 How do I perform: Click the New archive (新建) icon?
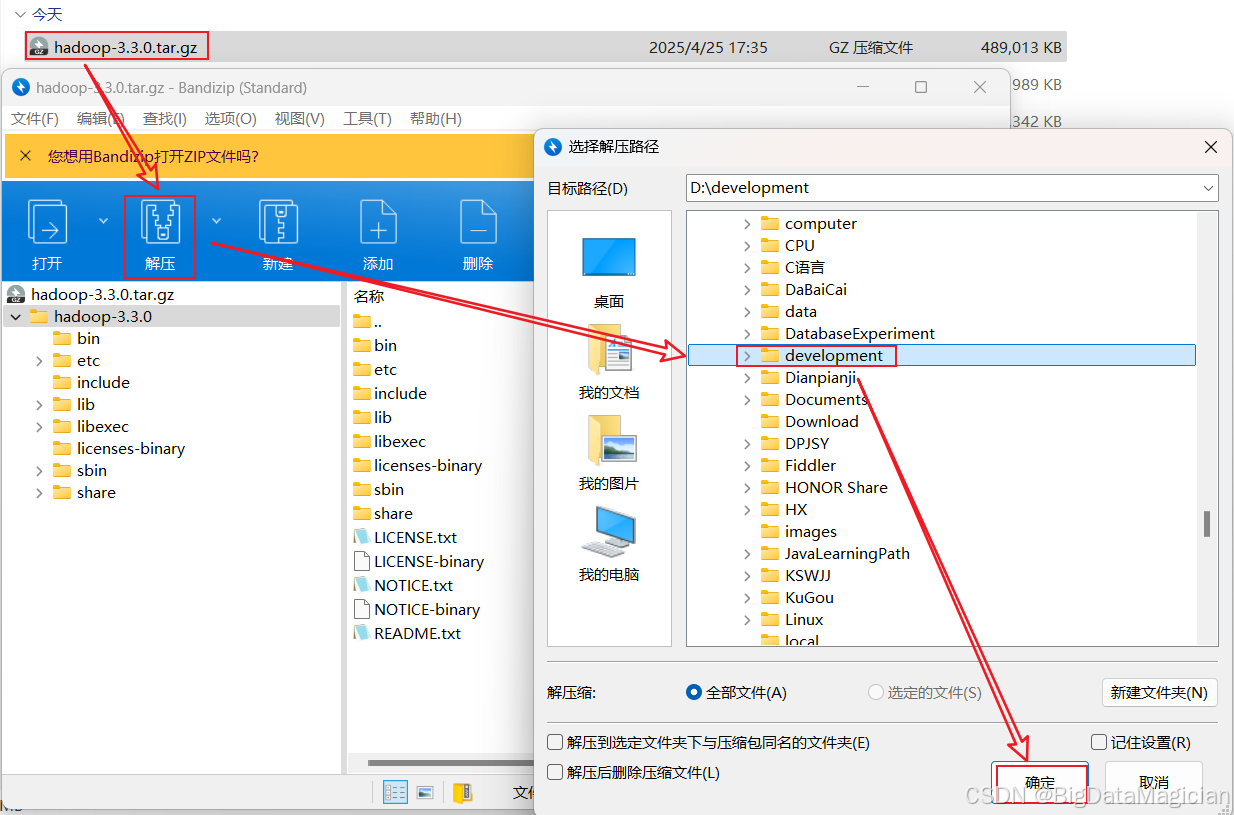[278, 224]
